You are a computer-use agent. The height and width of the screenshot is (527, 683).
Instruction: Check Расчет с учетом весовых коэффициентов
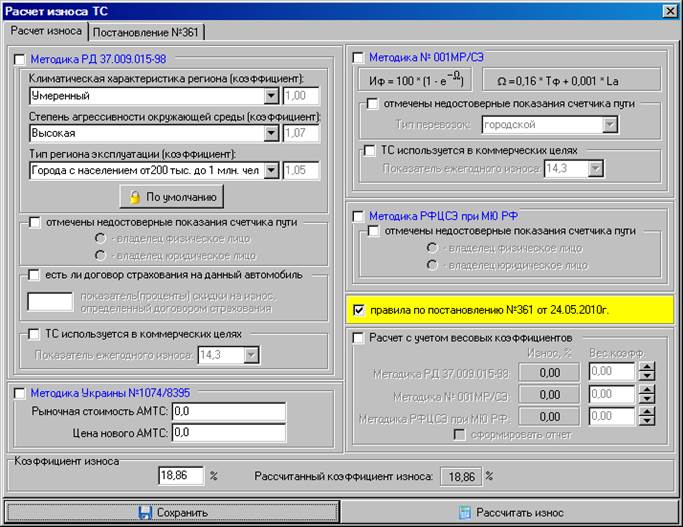[x=360, y=338]
